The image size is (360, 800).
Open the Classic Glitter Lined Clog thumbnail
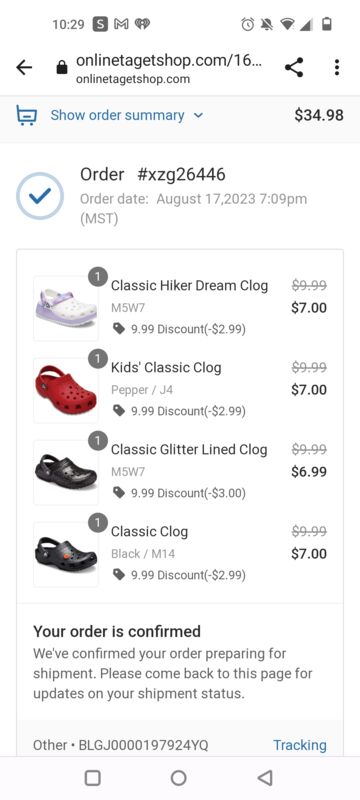click(66, 472)
